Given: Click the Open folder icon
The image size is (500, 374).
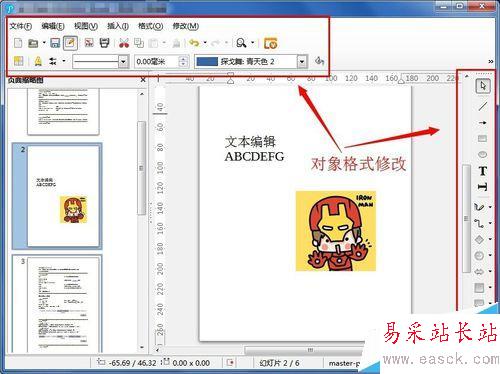Looking at the screenshot, I should [x=33, y=43].
